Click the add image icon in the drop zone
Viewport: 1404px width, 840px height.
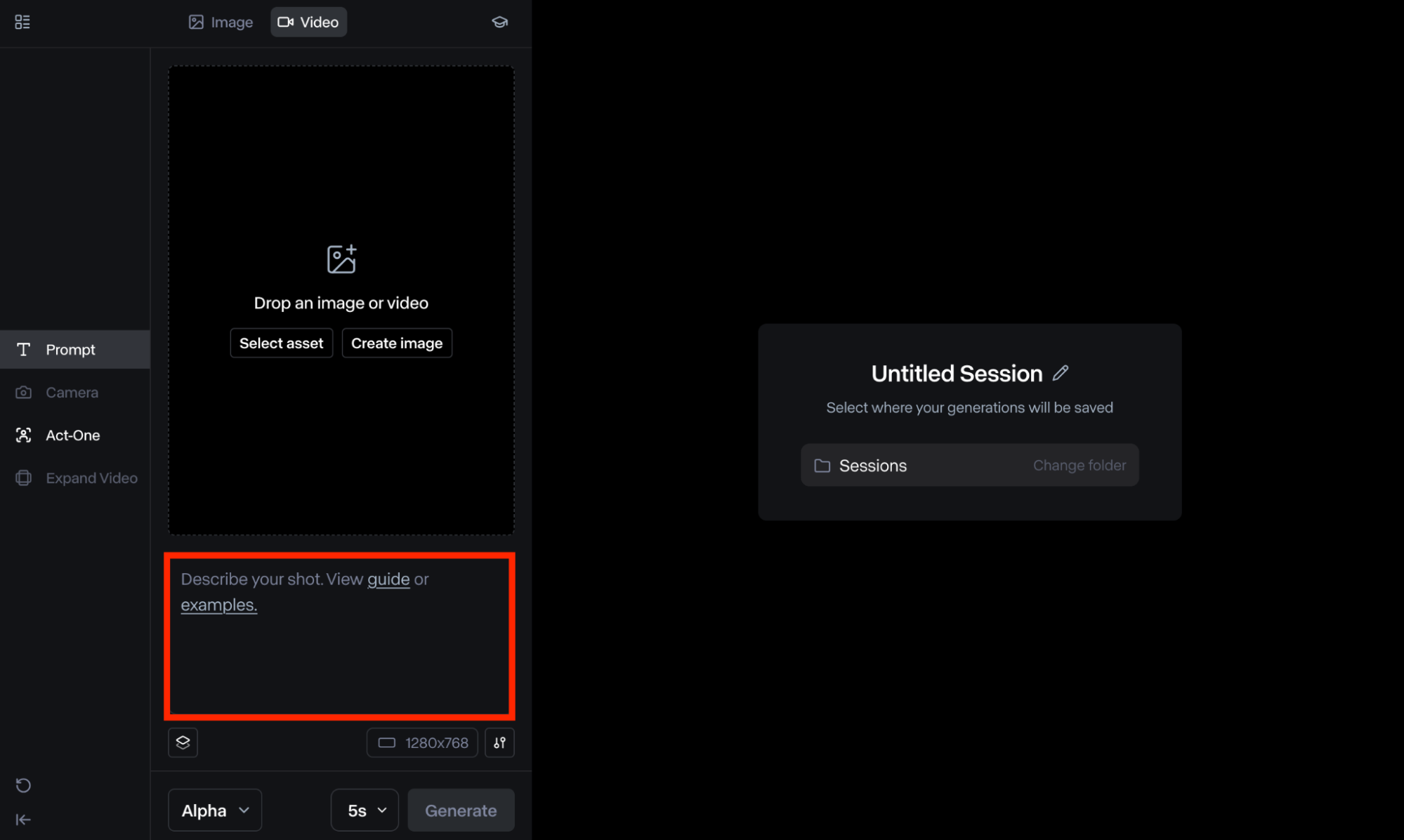tap(341, 259)
